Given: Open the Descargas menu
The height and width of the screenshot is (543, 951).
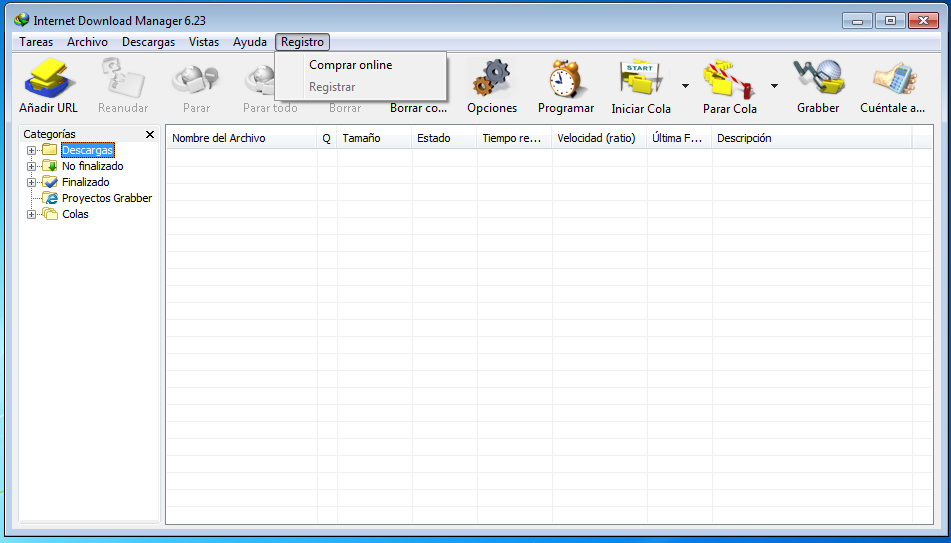Looking at the screenshot, I should coord(149,42).
